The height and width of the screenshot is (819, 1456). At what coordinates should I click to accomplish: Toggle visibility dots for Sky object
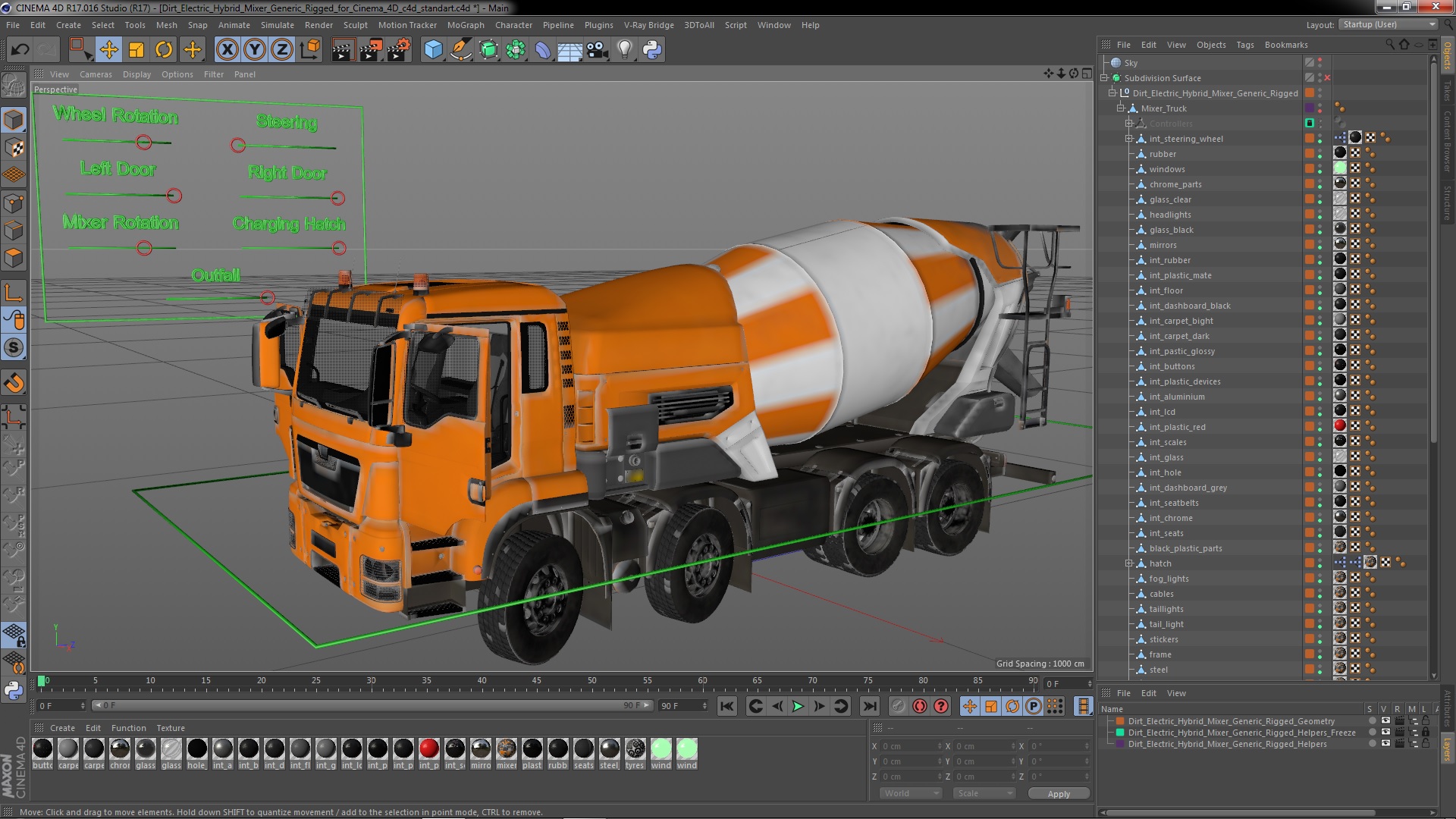click(1320, 63)
